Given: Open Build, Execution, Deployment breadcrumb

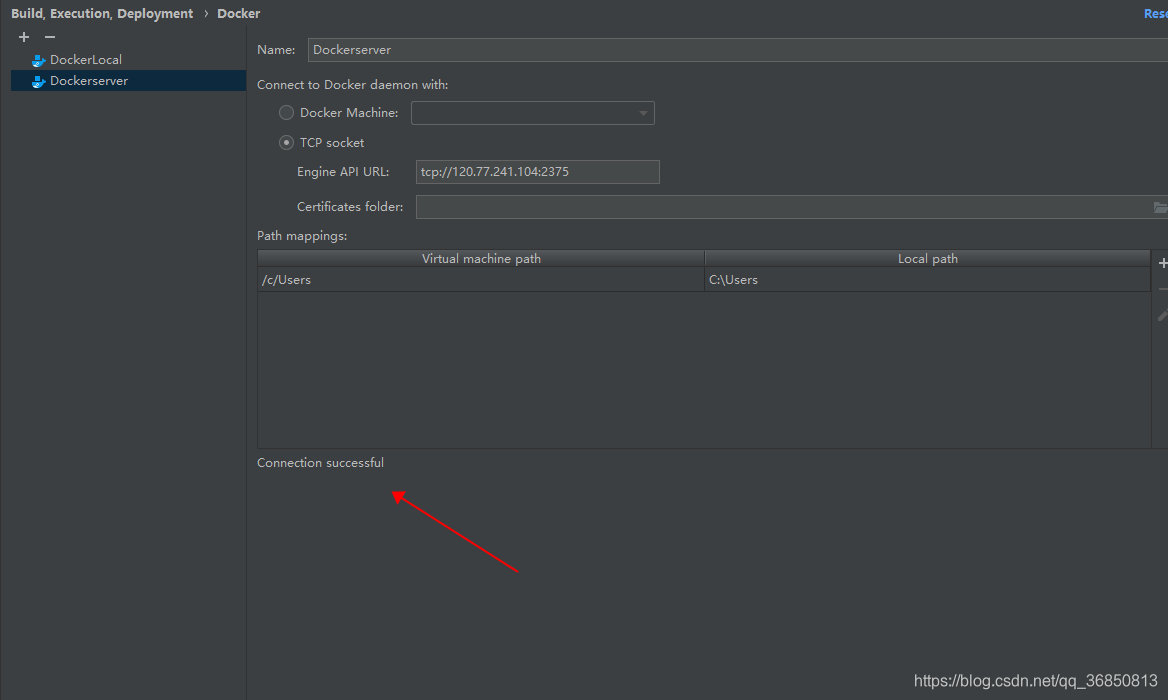Looking at the screenshot, I should pos(102,13).
